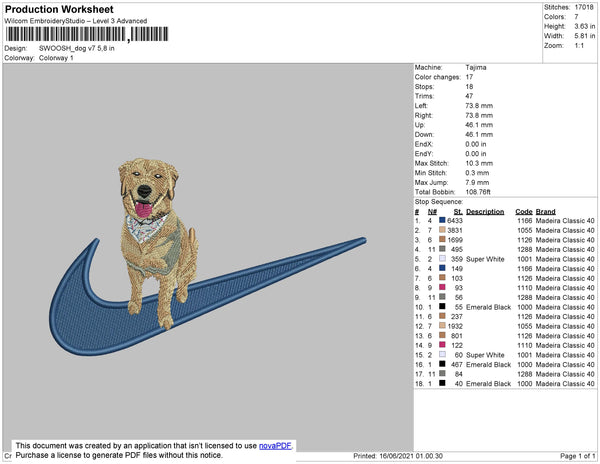This screenshot has height=464, width=600.
Task: Click stitch count '1699' in row 3
Action: click(455, 240)
